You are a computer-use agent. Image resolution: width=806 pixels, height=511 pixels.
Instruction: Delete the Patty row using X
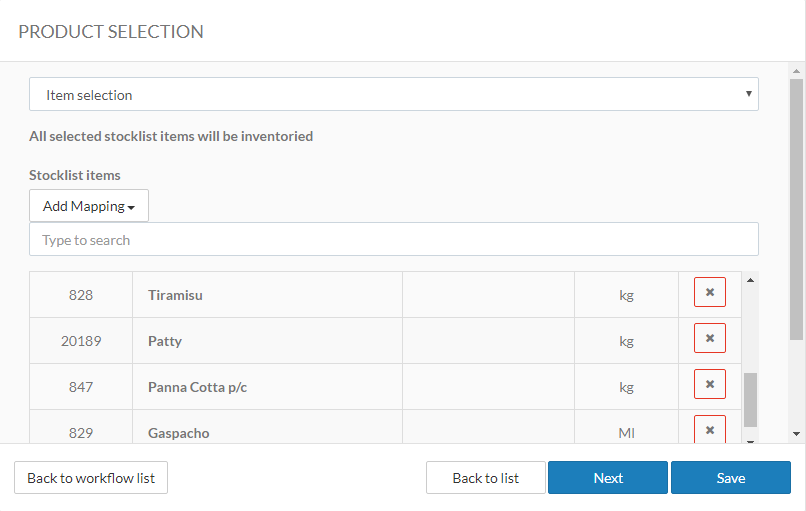pos(710,339)
